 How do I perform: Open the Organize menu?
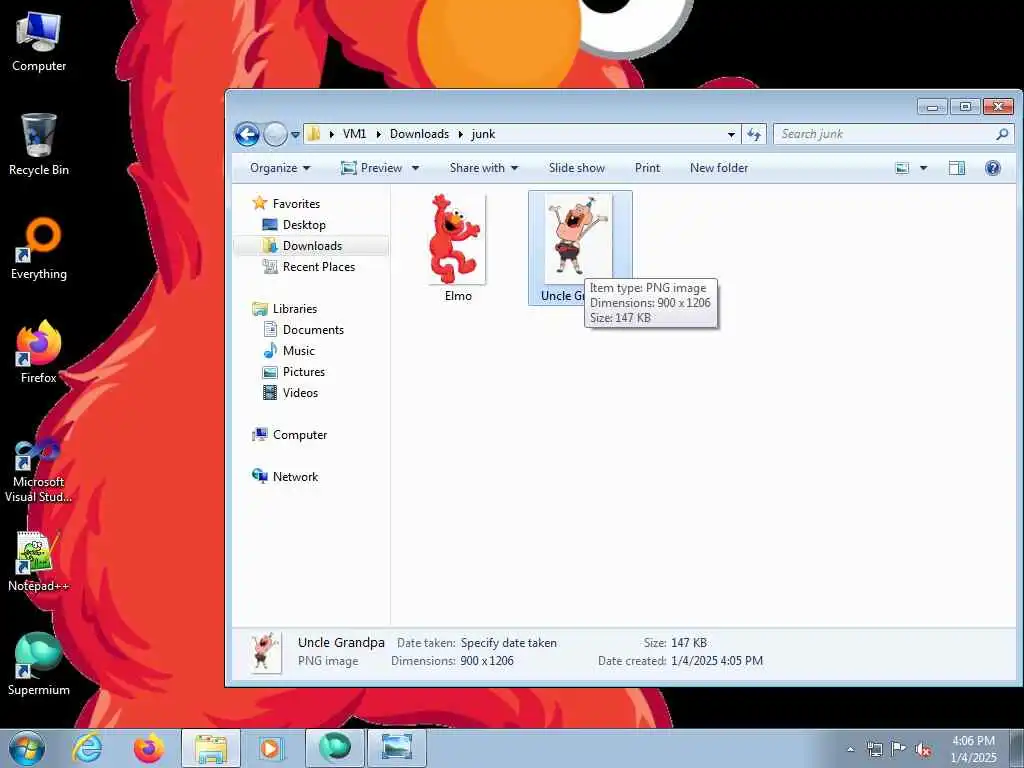coord(280,168)
